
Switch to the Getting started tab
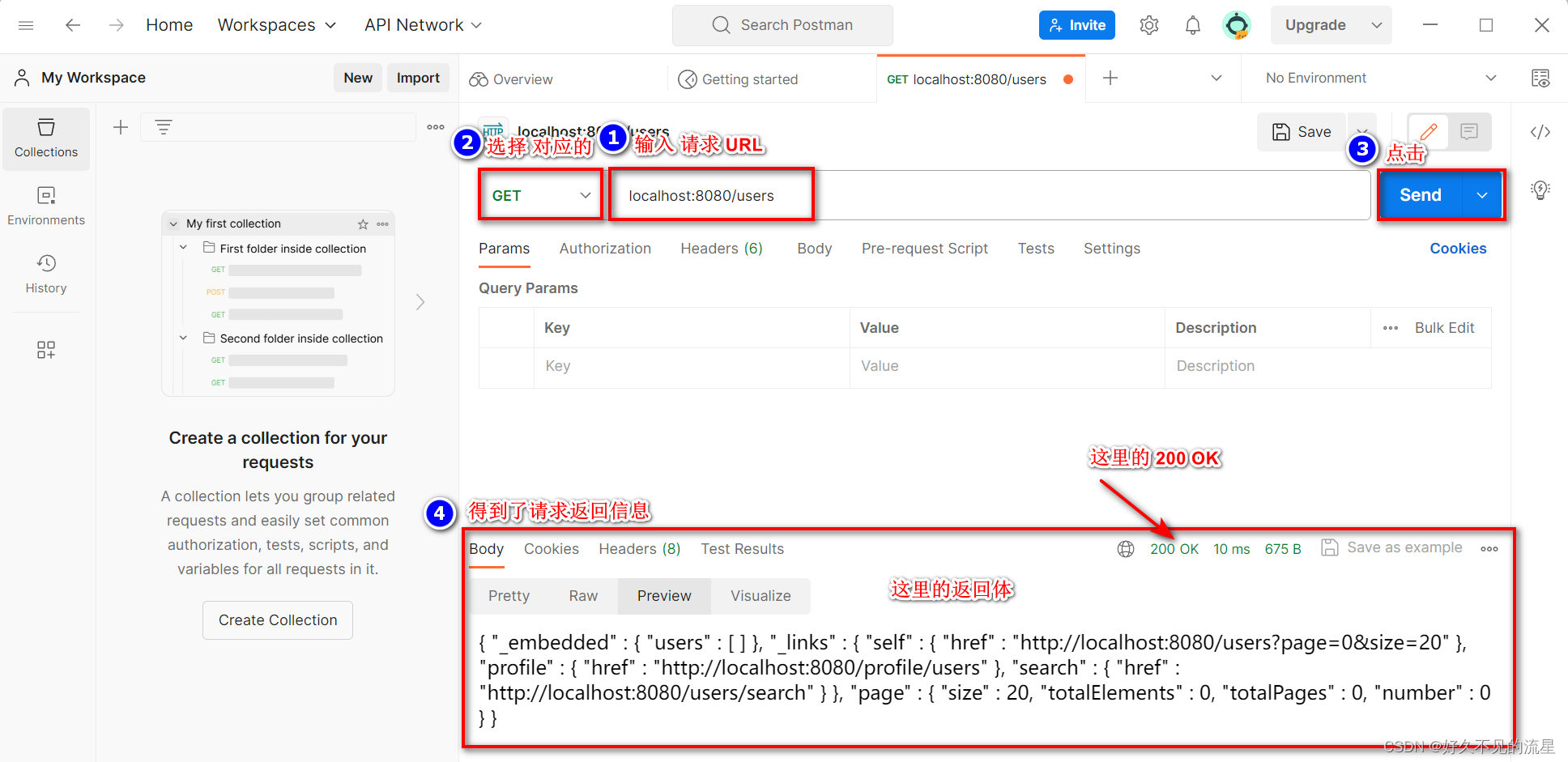[x=738, y=79]
